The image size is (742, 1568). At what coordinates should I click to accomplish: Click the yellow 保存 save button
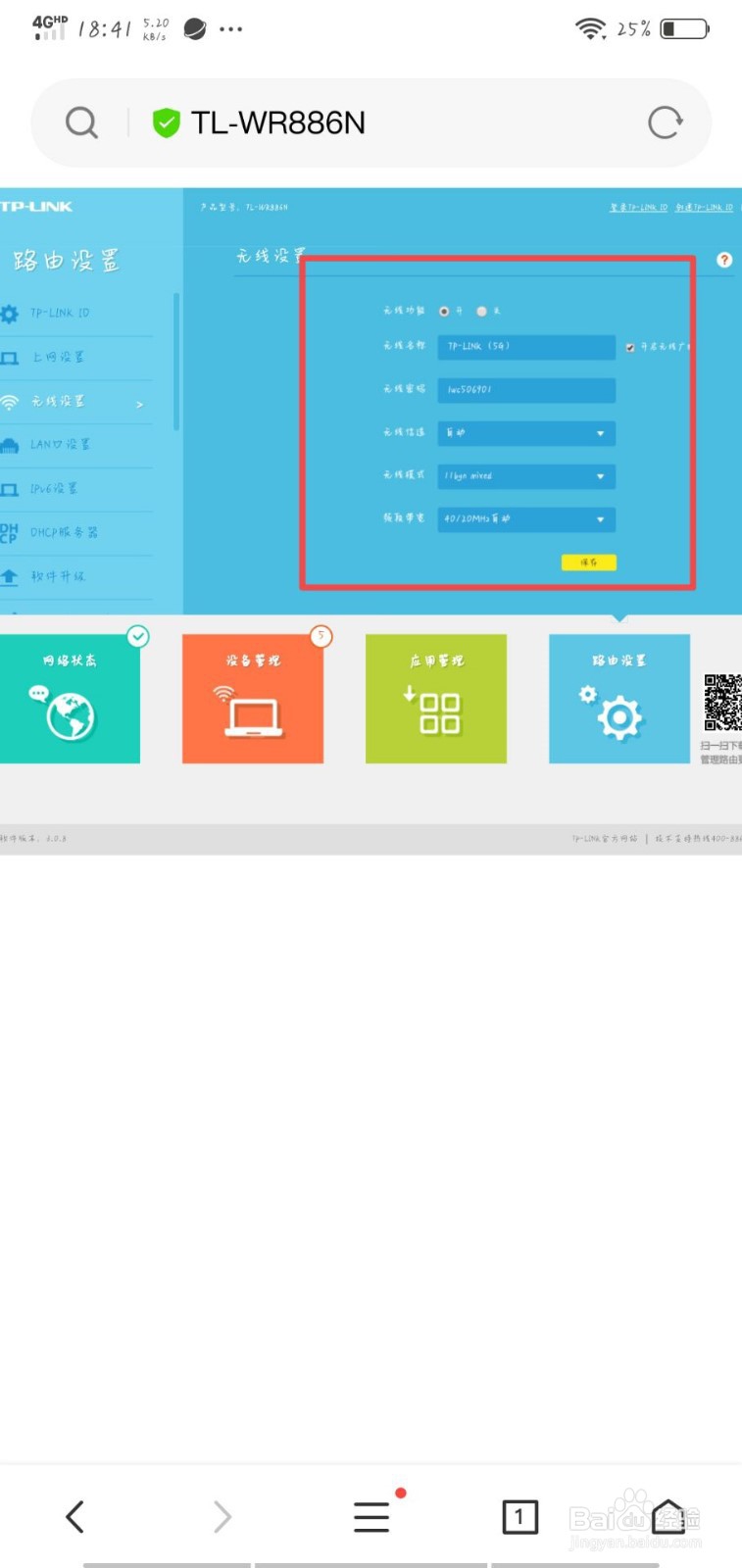pos(588,563)
